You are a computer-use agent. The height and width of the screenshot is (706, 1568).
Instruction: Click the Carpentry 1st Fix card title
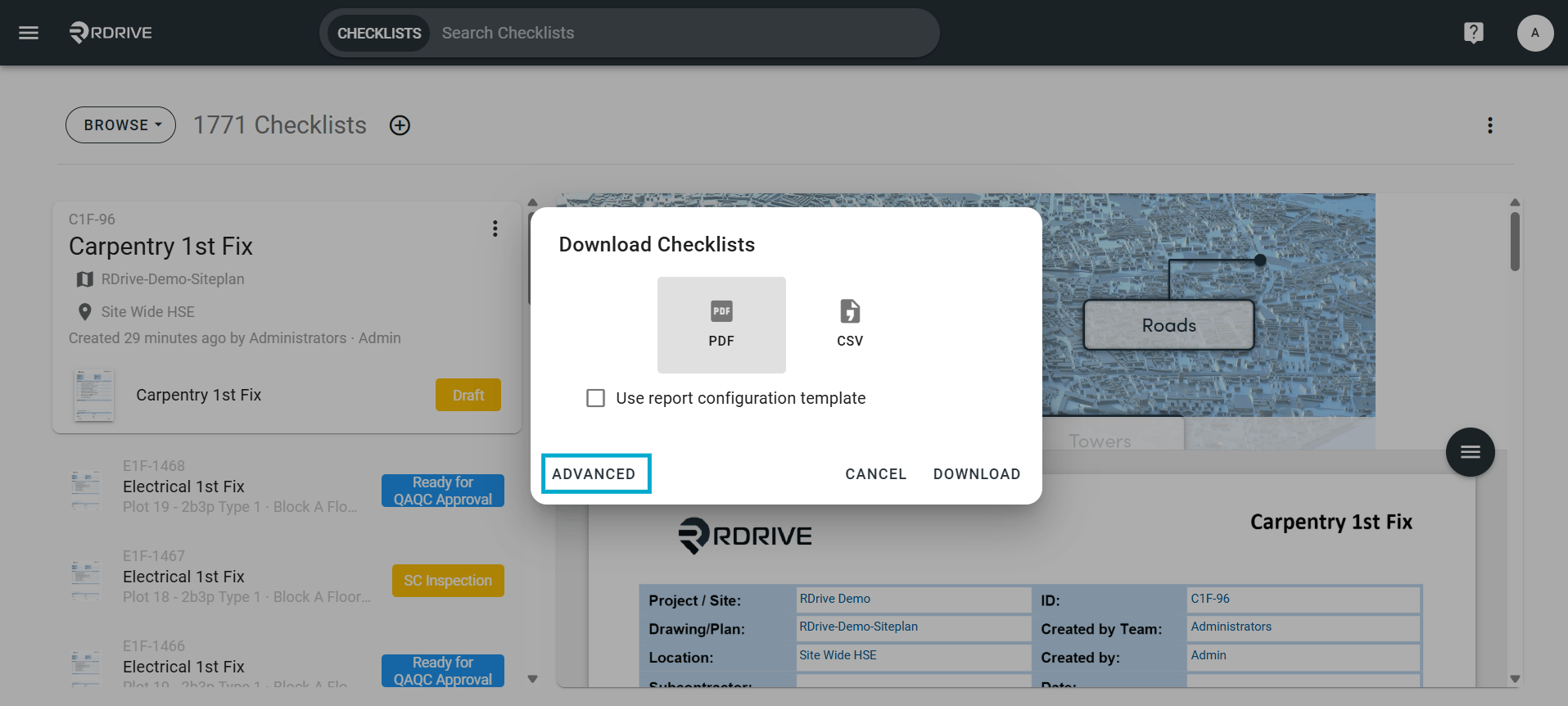[x=160, y=247]
